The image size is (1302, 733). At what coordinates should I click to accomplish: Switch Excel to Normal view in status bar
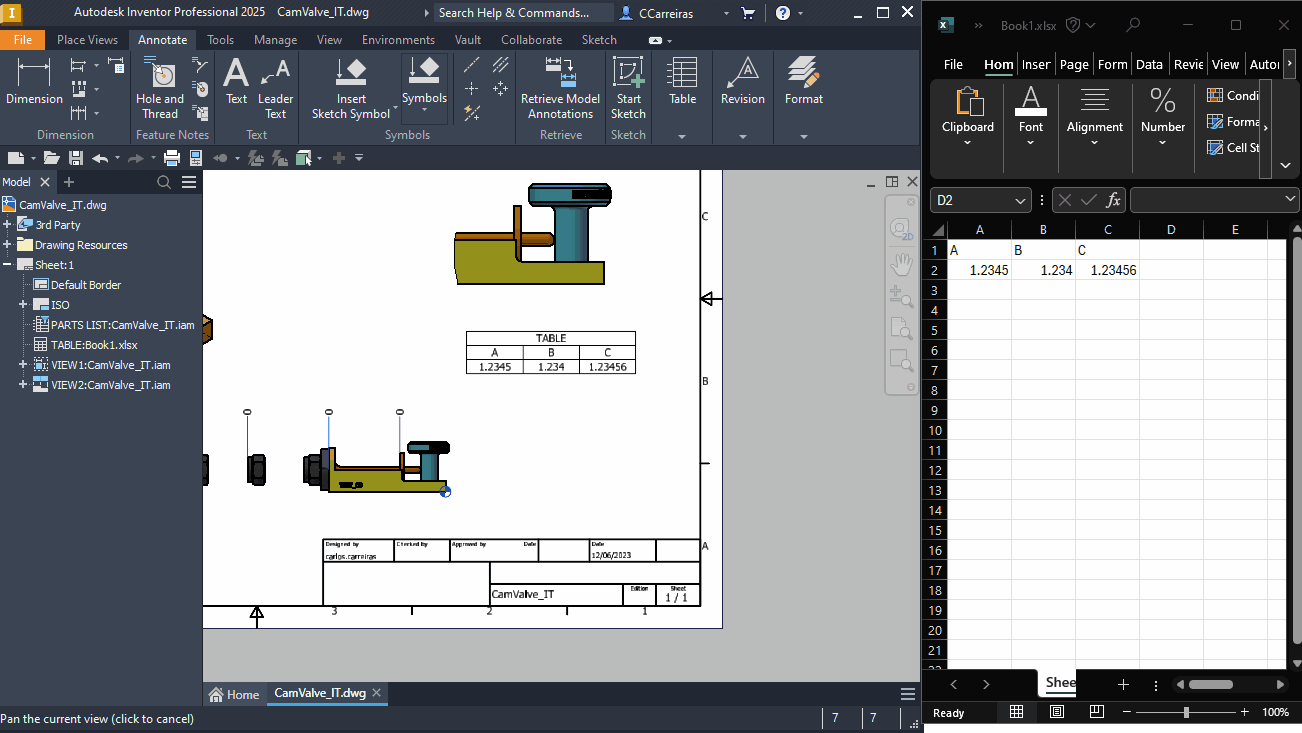click(x=1016, y=712)
